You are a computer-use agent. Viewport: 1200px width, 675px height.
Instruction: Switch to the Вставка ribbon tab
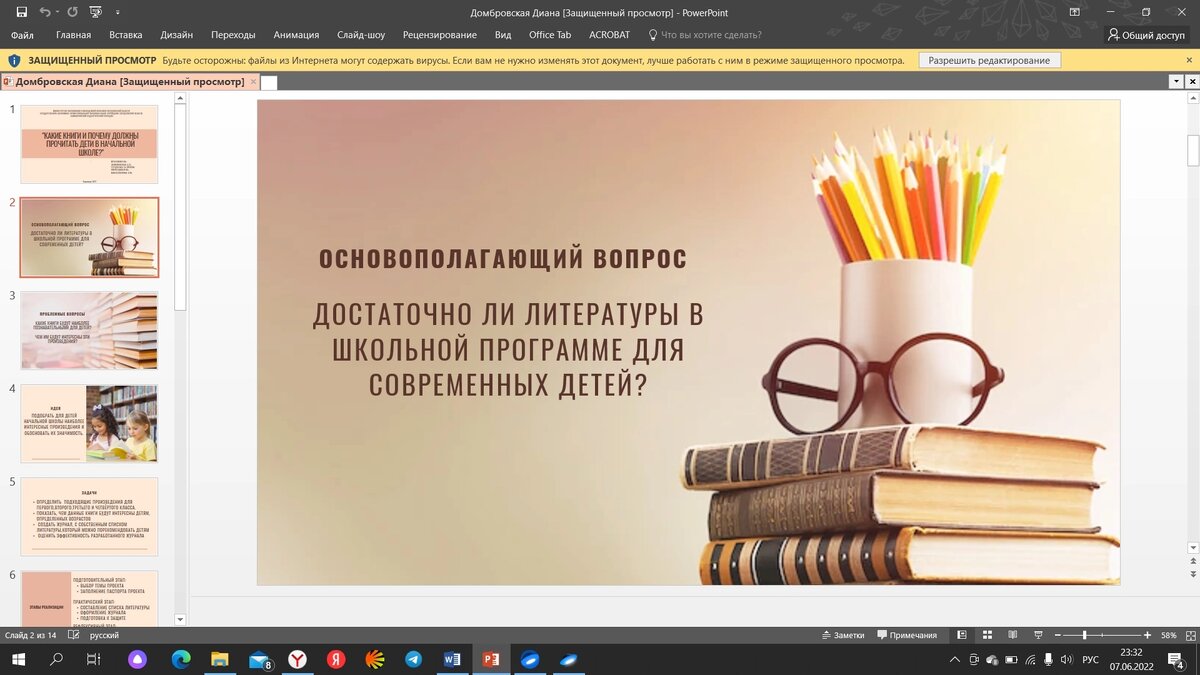(x=126, y=34)
